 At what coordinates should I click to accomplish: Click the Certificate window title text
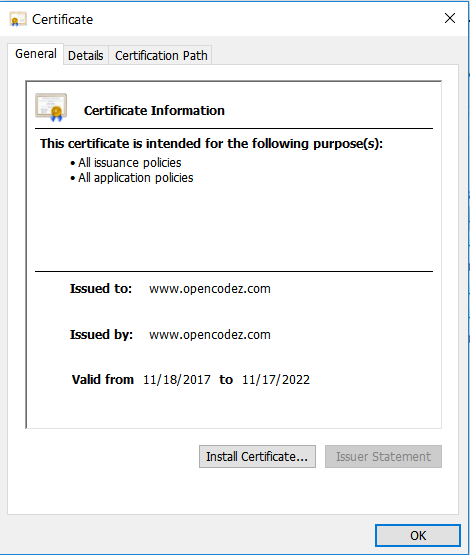63,19
